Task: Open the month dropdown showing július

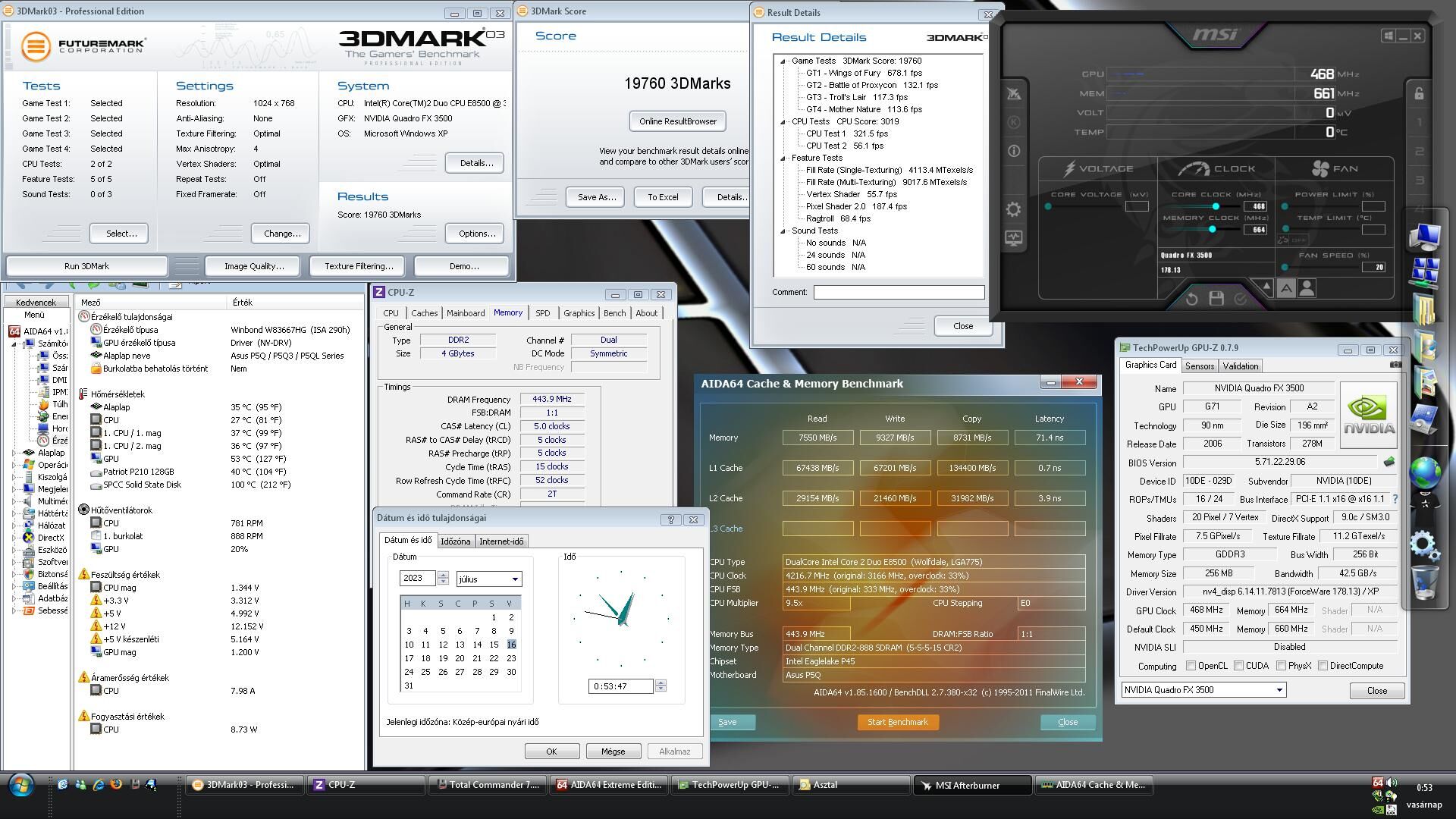Action: point(489,579)
